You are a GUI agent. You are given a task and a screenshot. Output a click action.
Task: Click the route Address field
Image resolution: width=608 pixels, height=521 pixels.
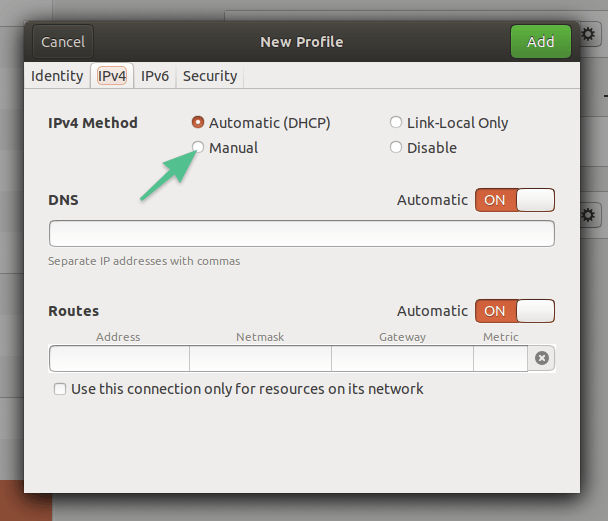119,358
